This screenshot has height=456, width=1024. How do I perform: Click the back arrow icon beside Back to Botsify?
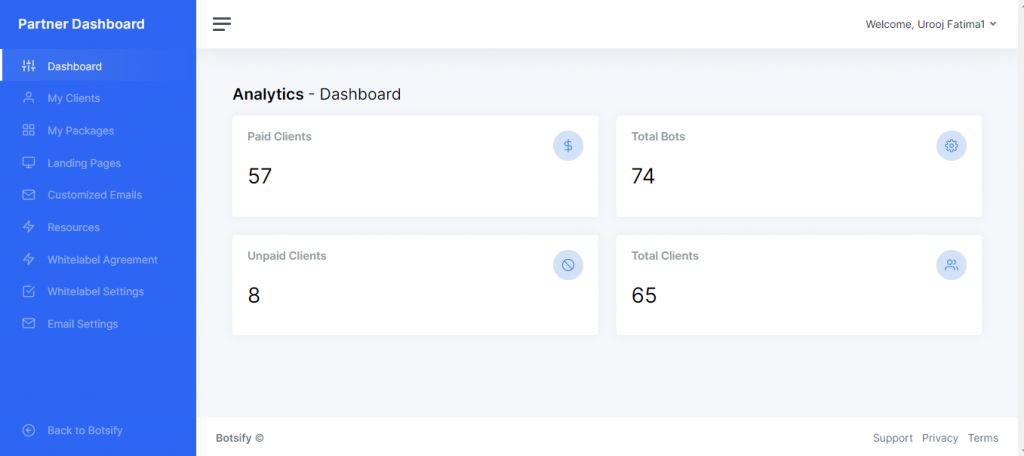point(29,430)
